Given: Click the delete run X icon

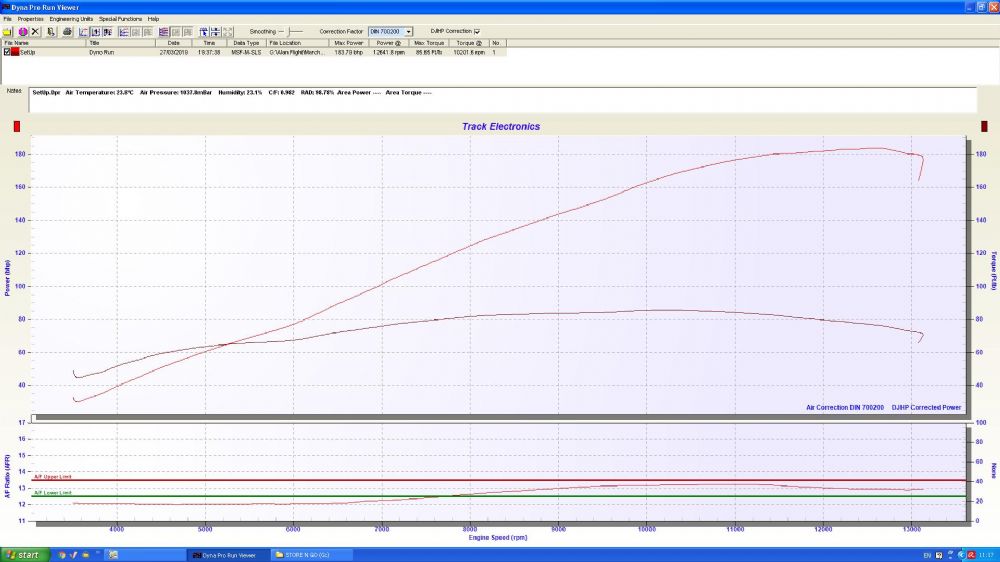Looking at the screenshot, I should click(35, 32).
